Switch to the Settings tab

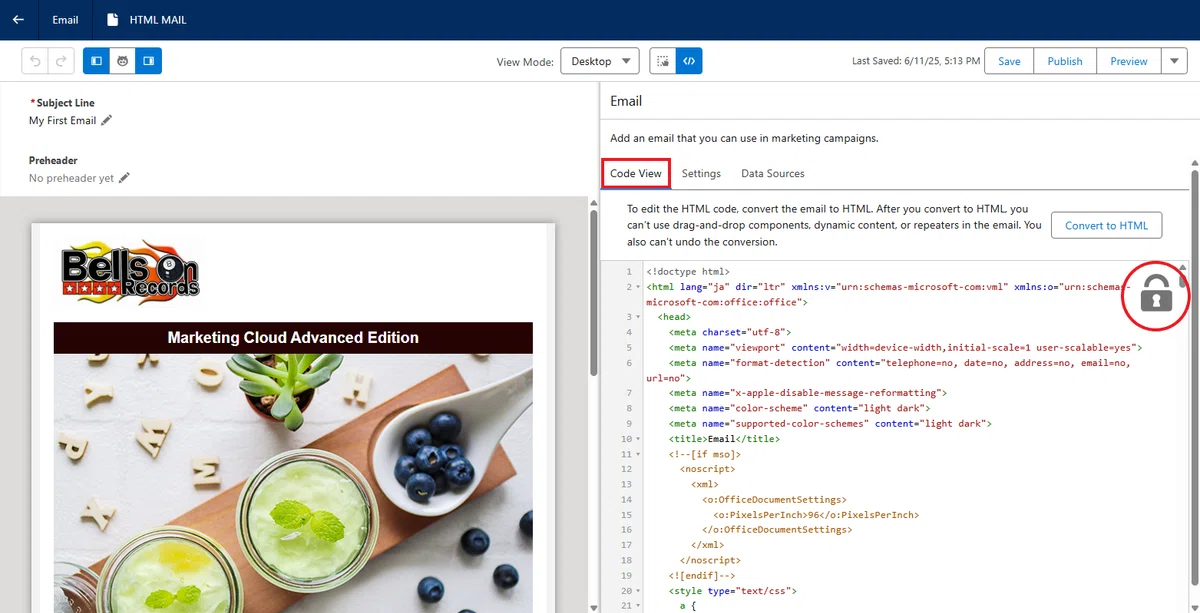pos(701,173)
